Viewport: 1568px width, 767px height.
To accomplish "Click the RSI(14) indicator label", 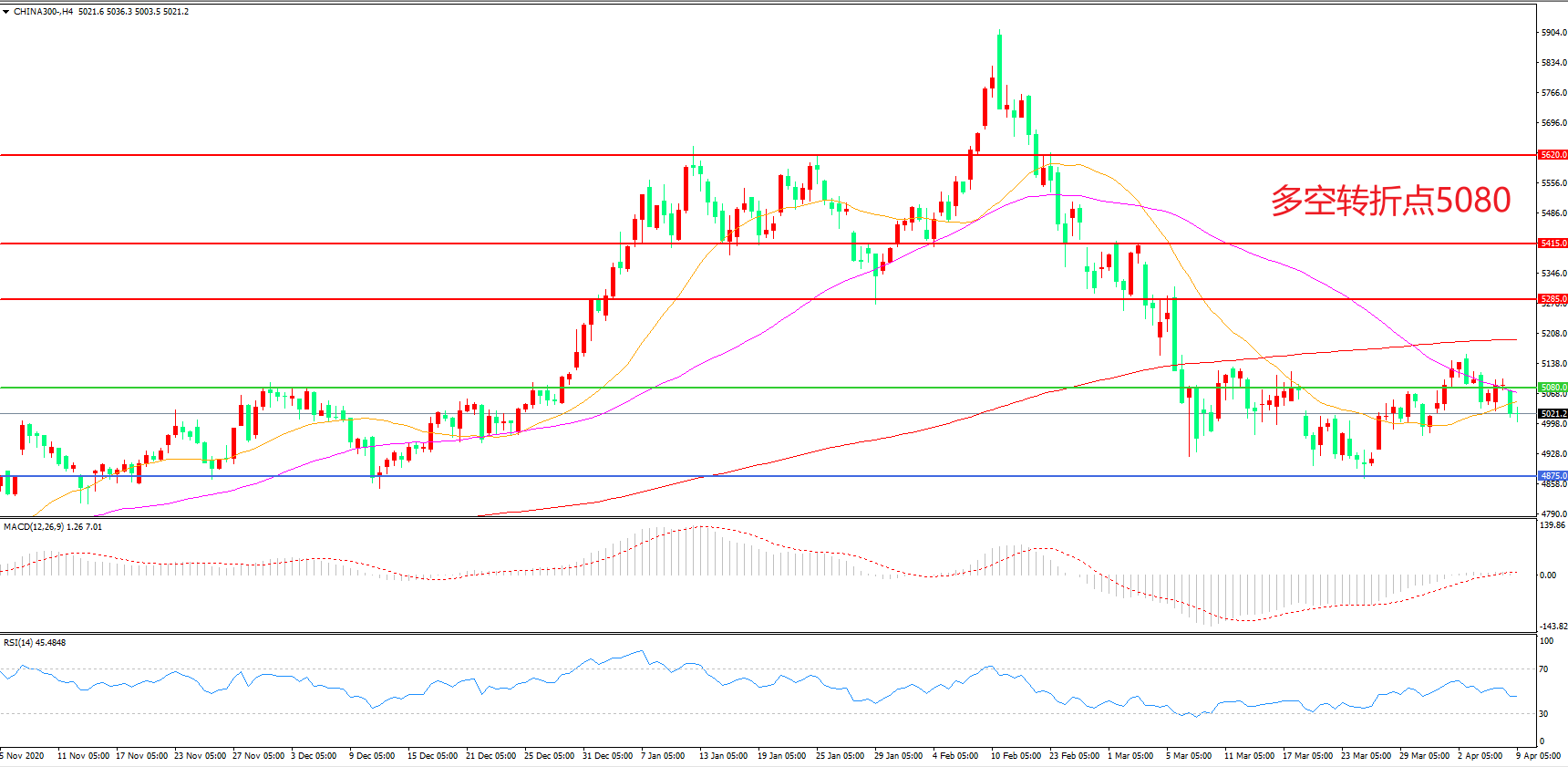I will pos(20,643).
